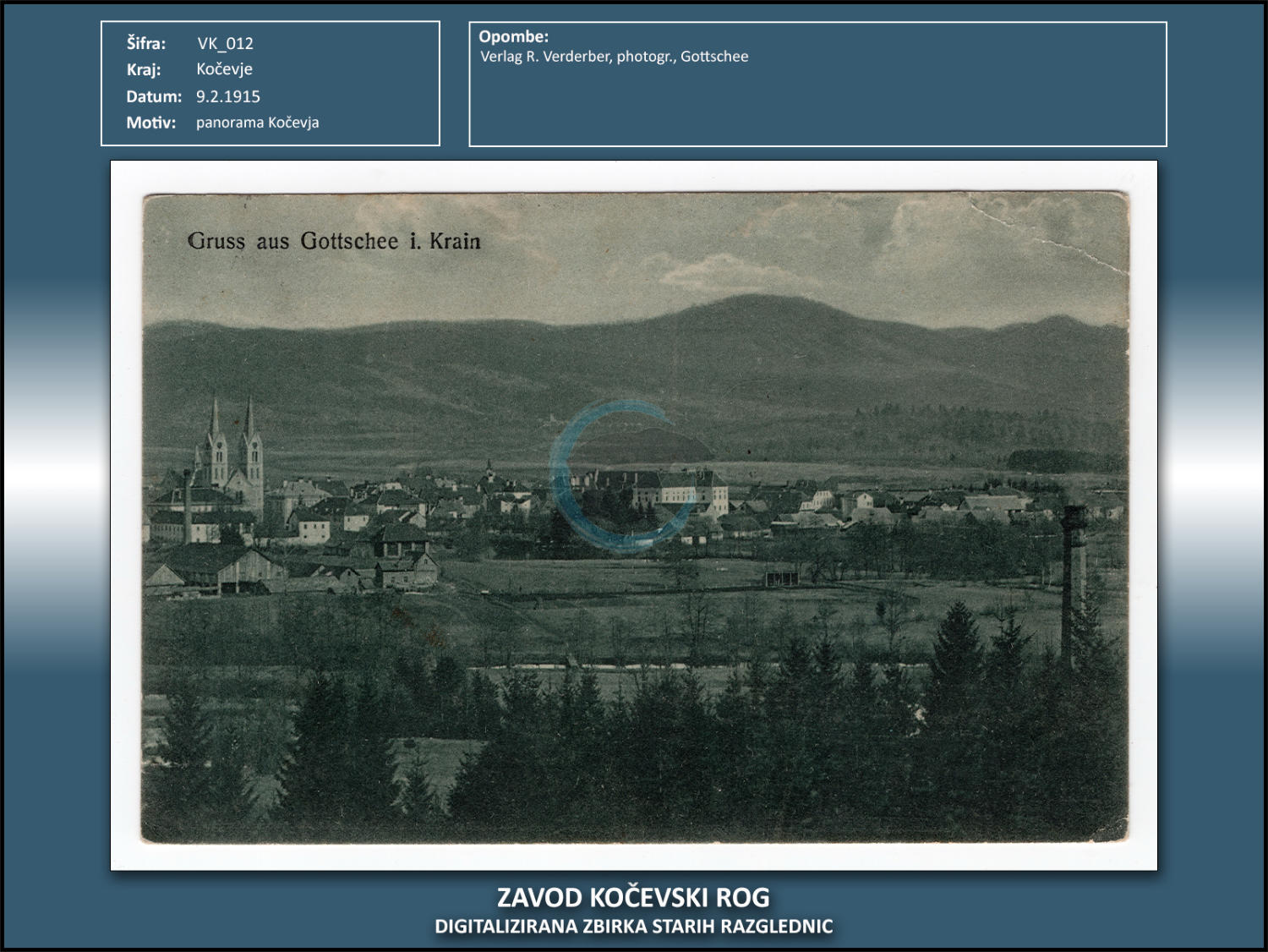Click the 'ZAVOD KOČEVSKI ROG' title
Image resolution: width=1268 pixels, height=952 pixels.
tap(633, 897)
